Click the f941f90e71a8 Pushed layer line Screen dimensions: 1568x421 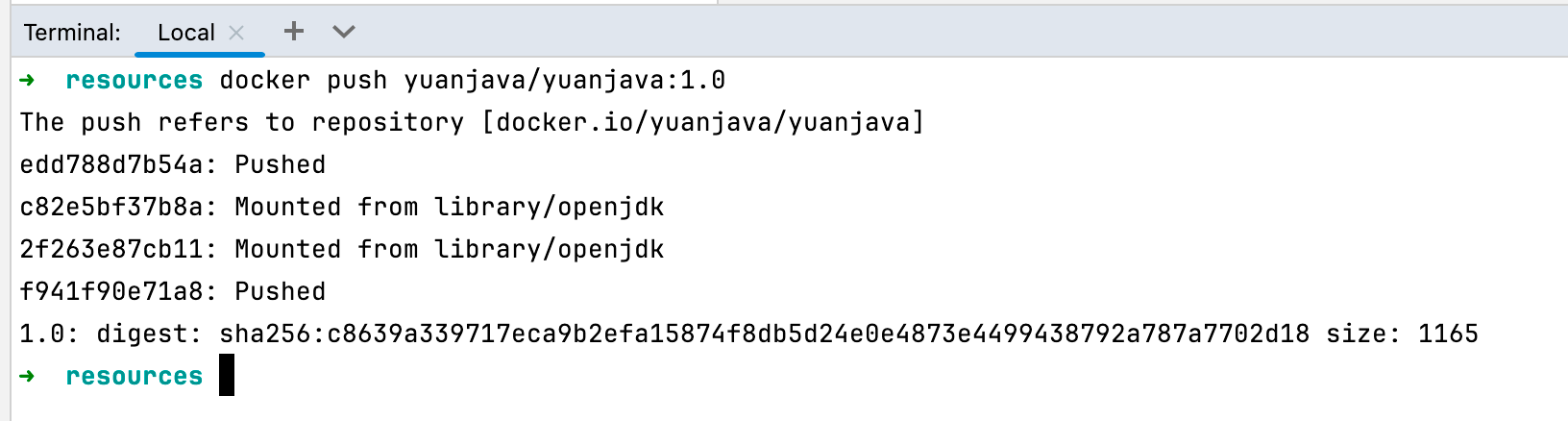point(173,291)
